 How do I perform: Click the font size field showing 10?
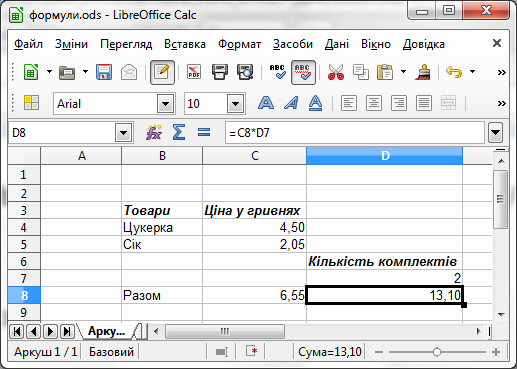[x=206, y=104]
